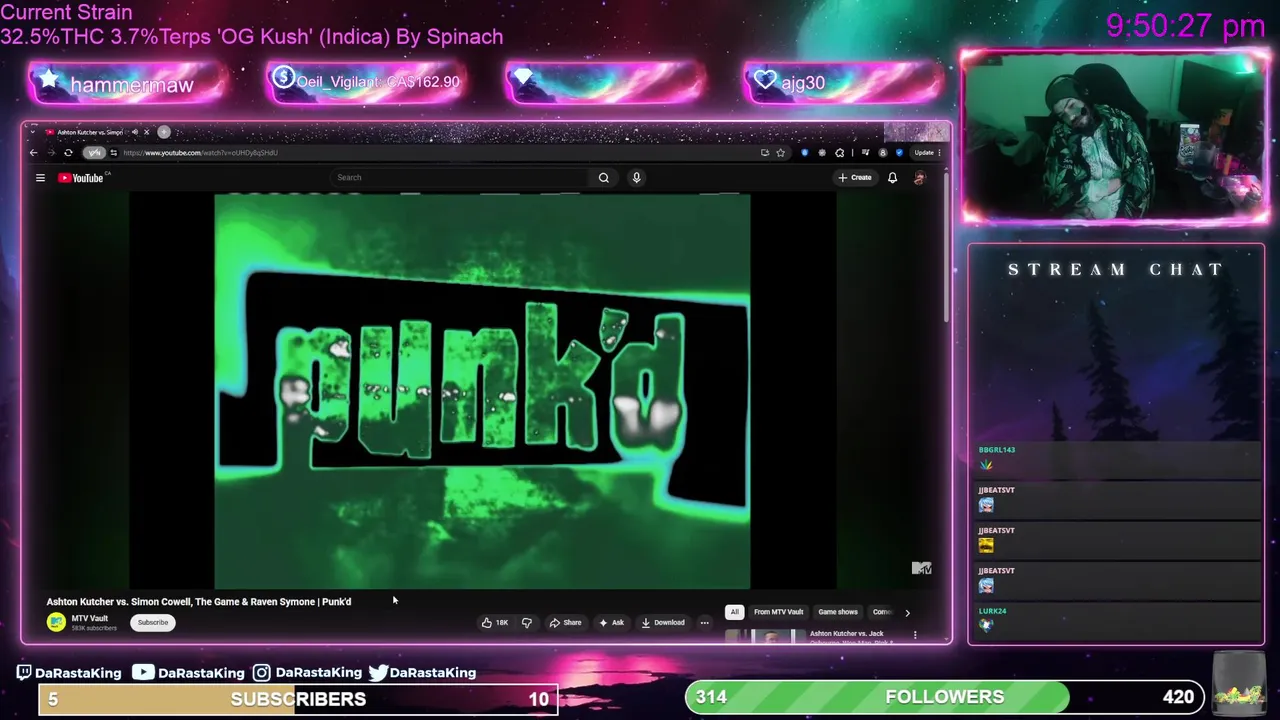Click the webcam feed overlay
The height and width of the screenshot is (720, 1280).
pyautogui.click(x=1114, y=137)
